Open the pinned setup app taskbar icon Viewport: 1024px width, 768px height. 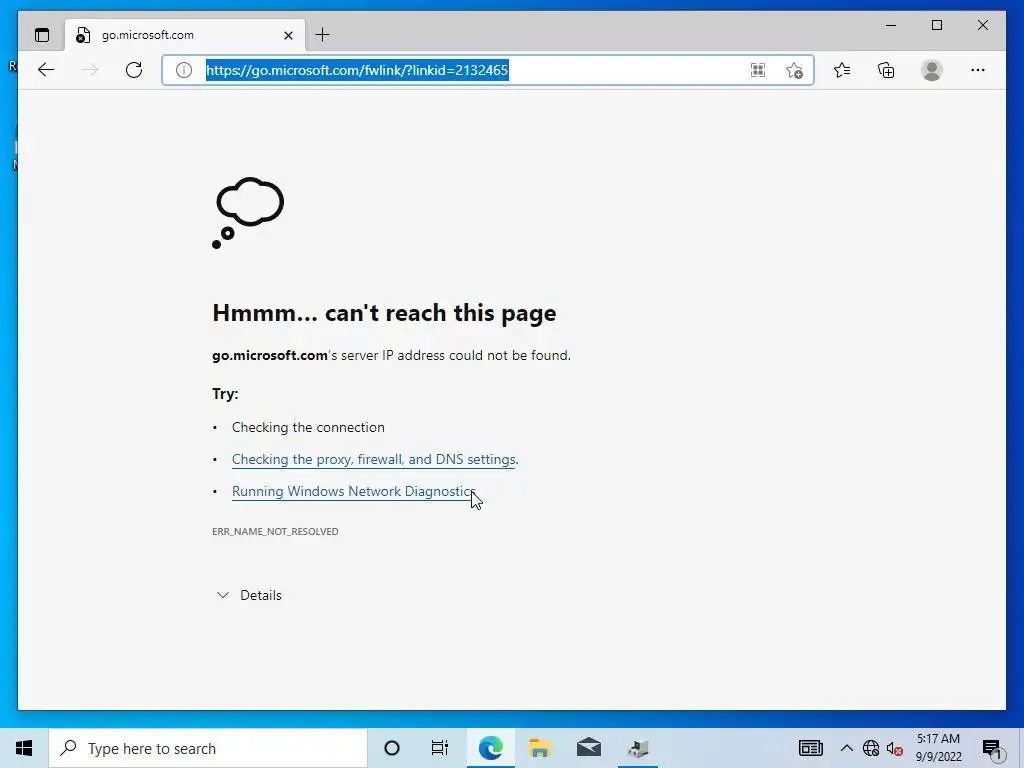(x=638, y=748)
